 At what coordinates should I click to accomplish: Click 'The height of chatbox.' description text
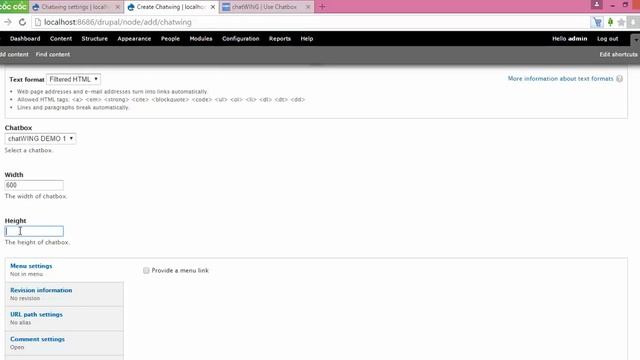37,242
